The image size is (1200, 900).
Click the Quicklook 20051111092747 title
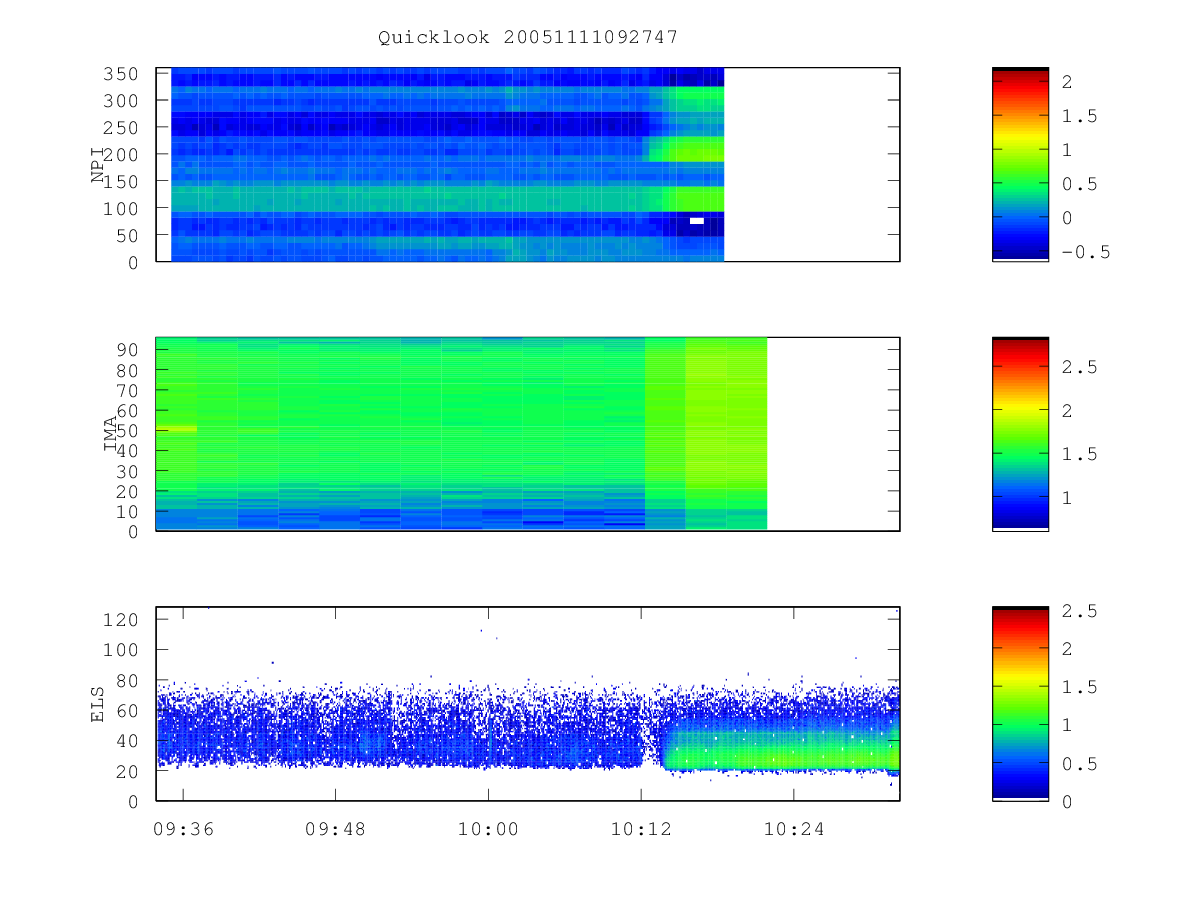click(x=528, y=37)
